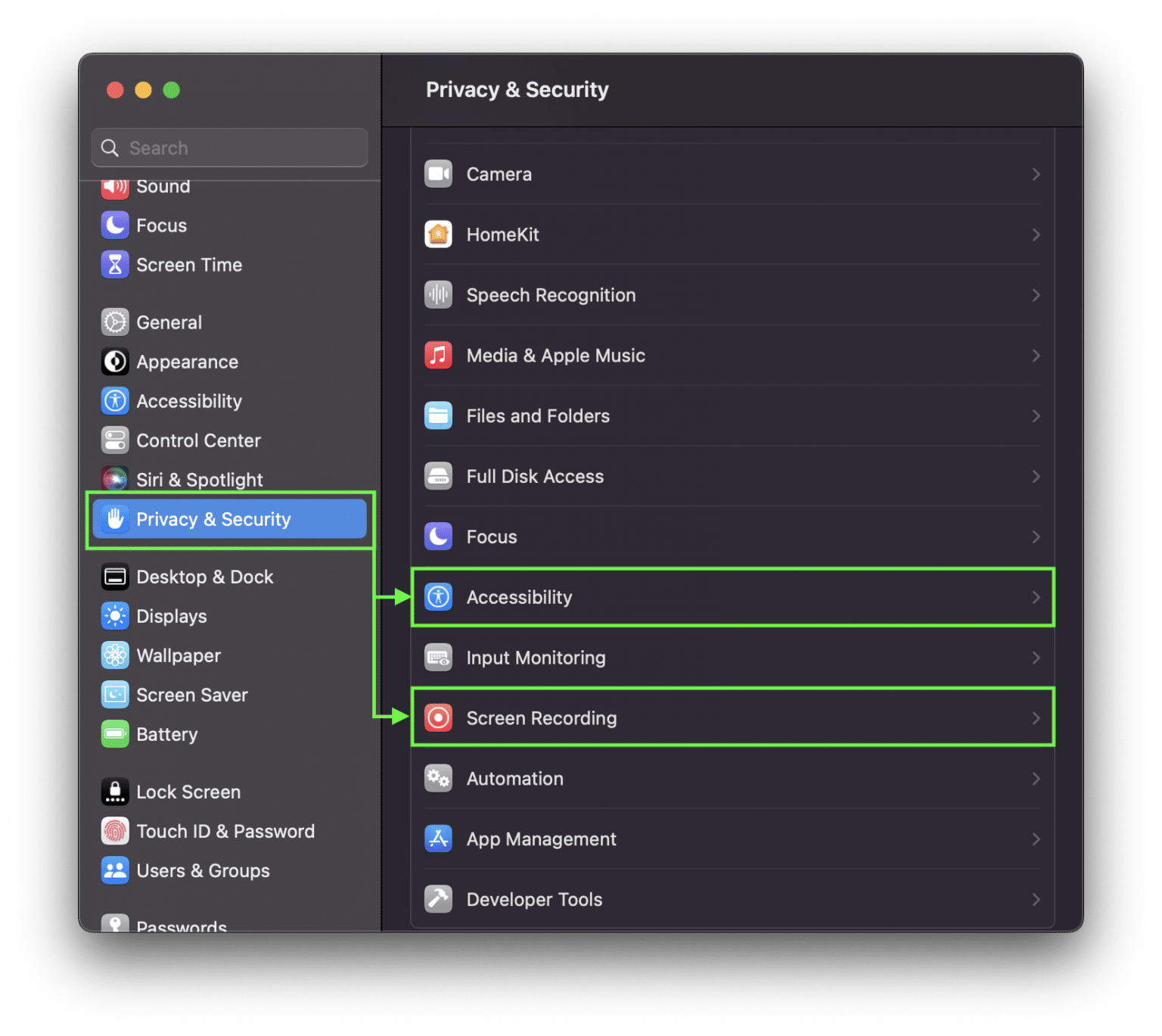Open Automation privacy settings

point(732,778)
